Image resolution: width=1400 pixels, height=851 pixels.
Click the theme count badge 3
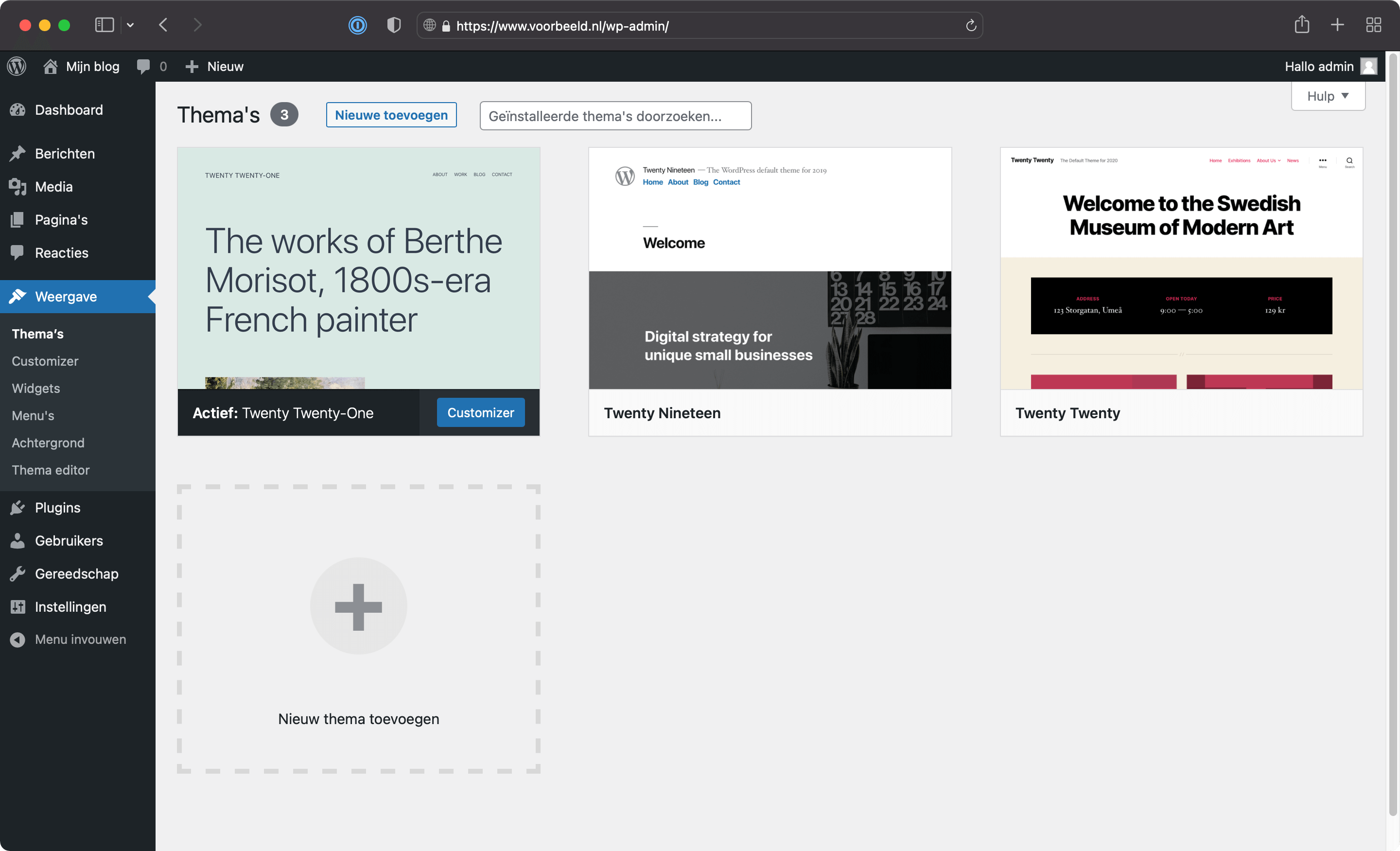[284, 115]
